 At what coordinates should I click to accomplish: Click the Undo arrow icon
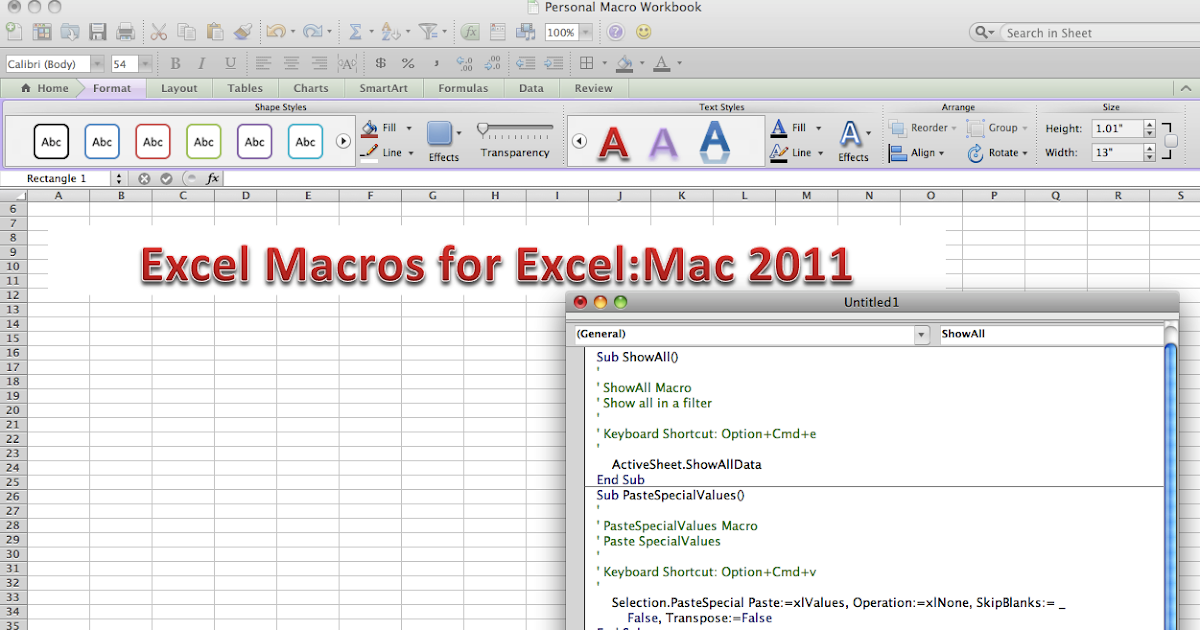275,32
